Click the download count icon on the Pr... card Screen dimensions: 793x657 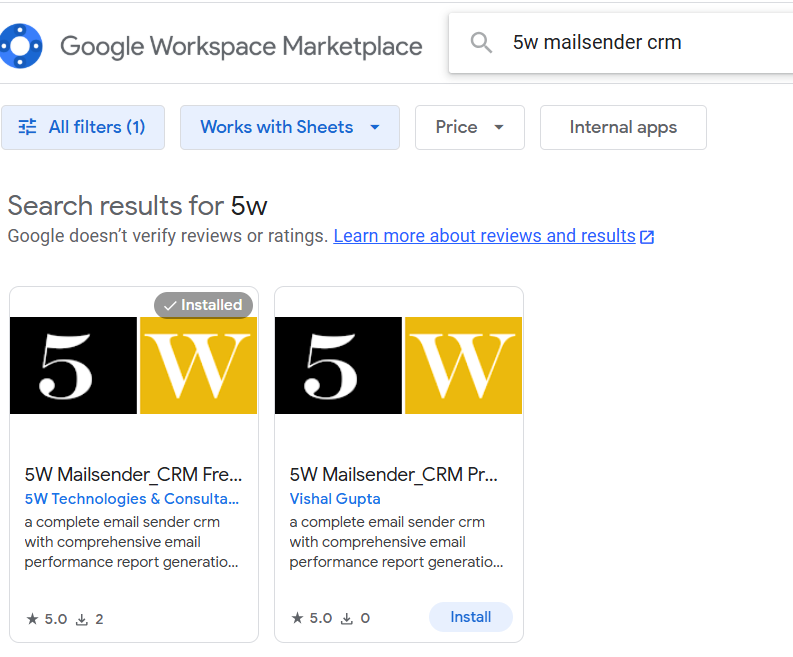coord(346,618)
